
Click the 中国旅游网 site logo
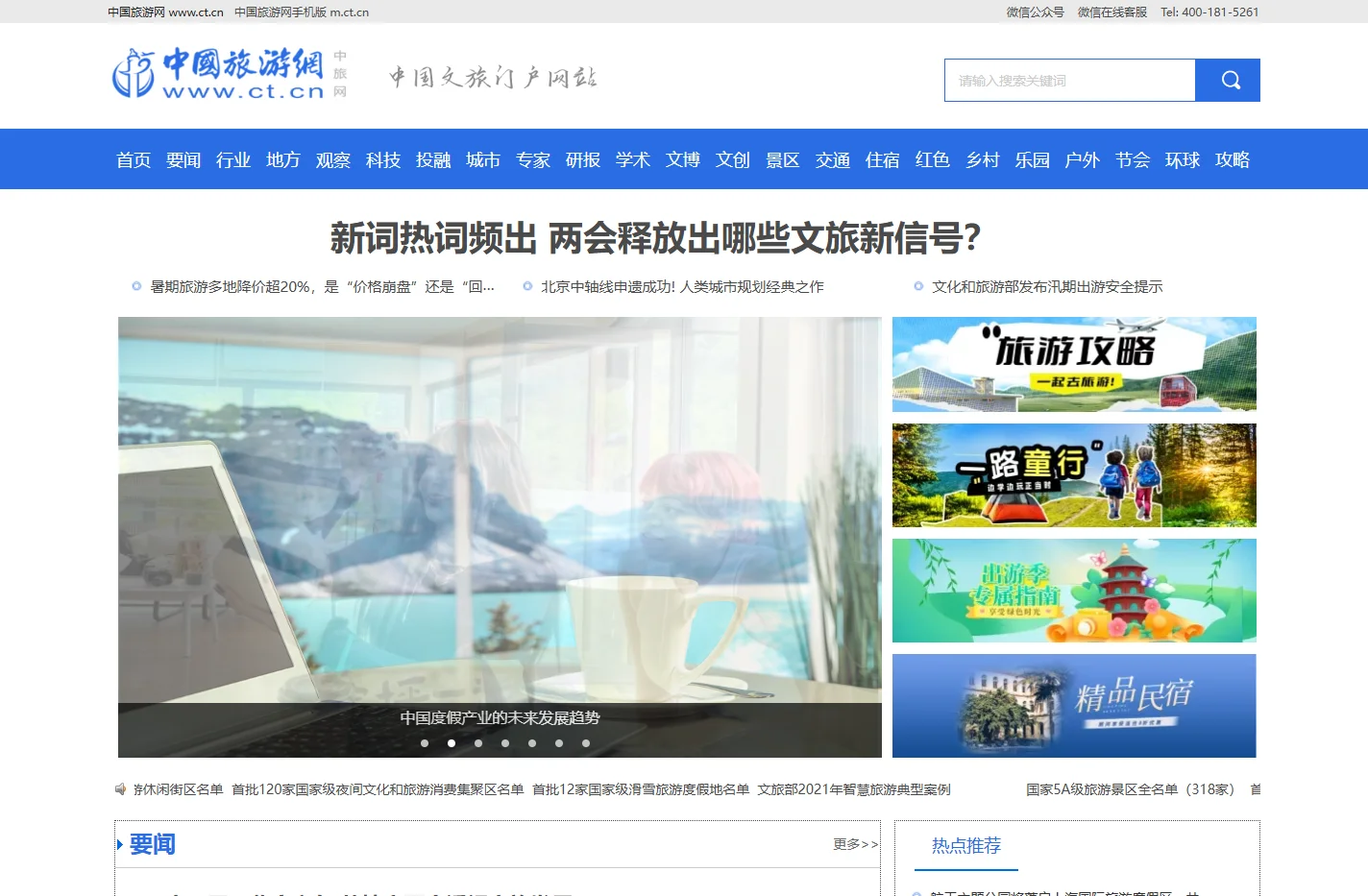(x=230, y=74)
